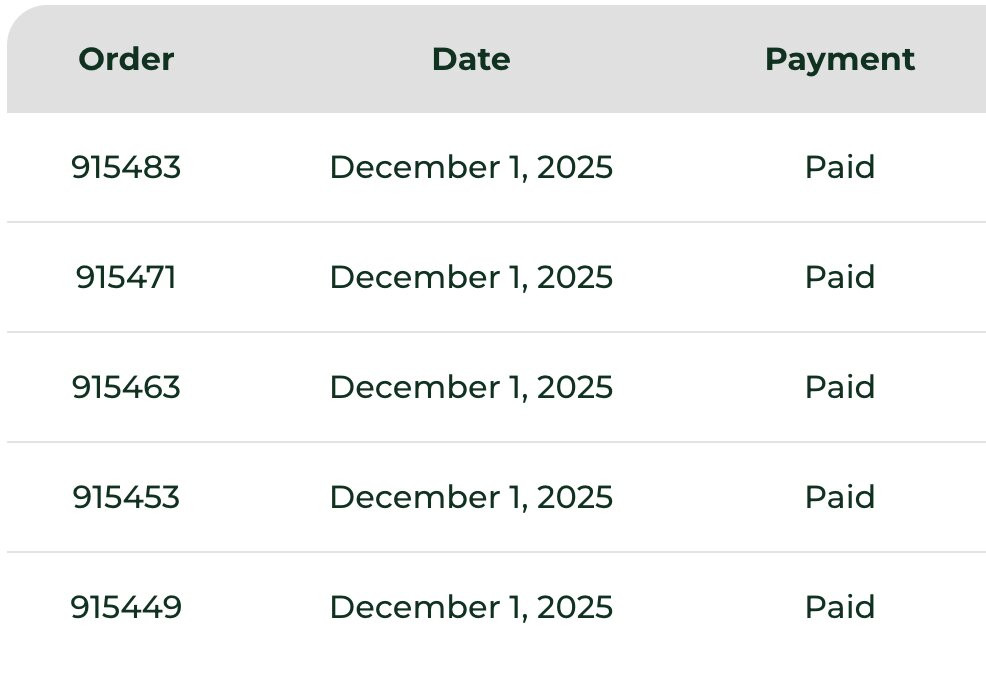Select Paid status for order 915471
986x686 pixels.
tap(839, 277)
